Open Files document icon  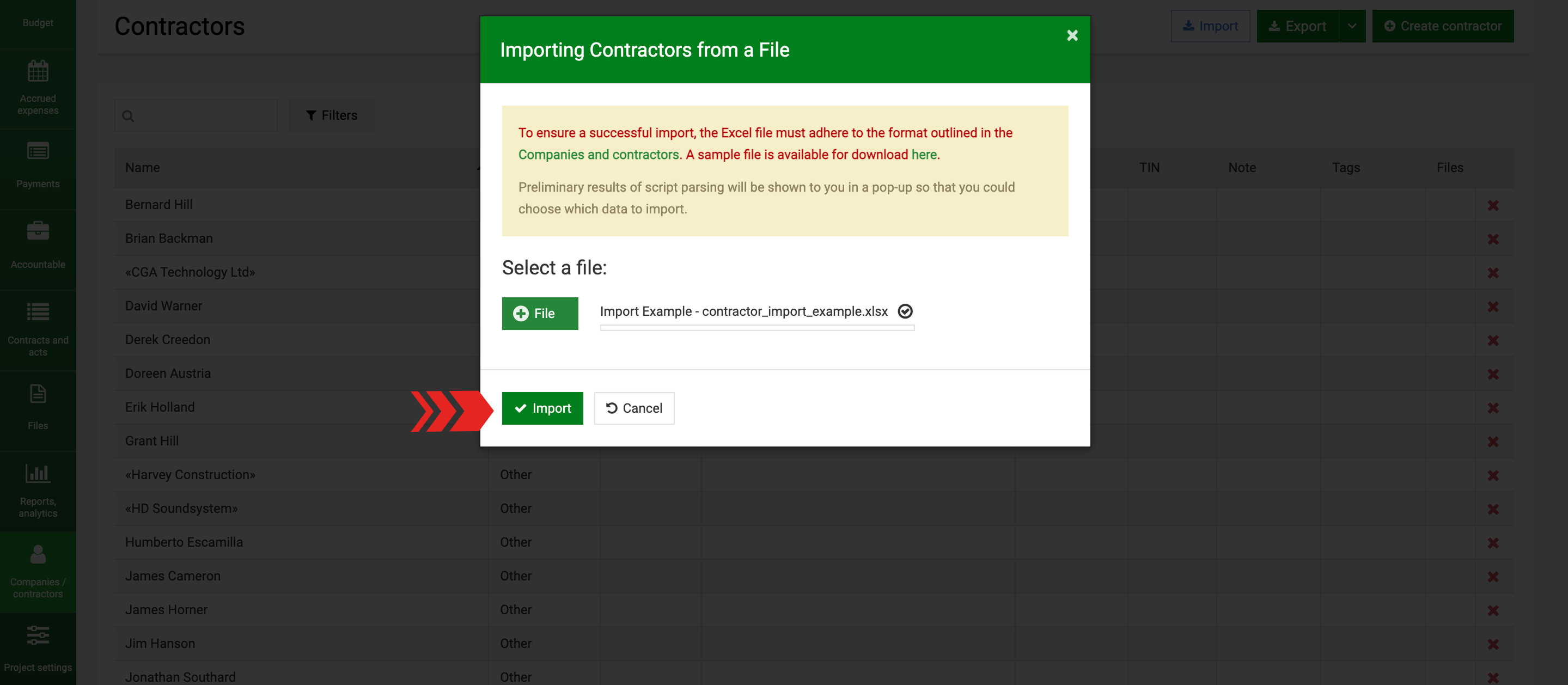(x=38, y=394)
